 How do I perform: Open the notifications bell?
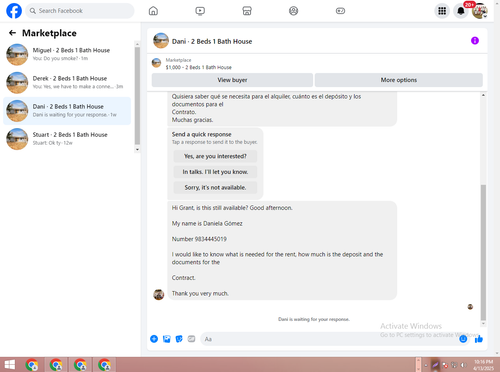pos(461,11)
